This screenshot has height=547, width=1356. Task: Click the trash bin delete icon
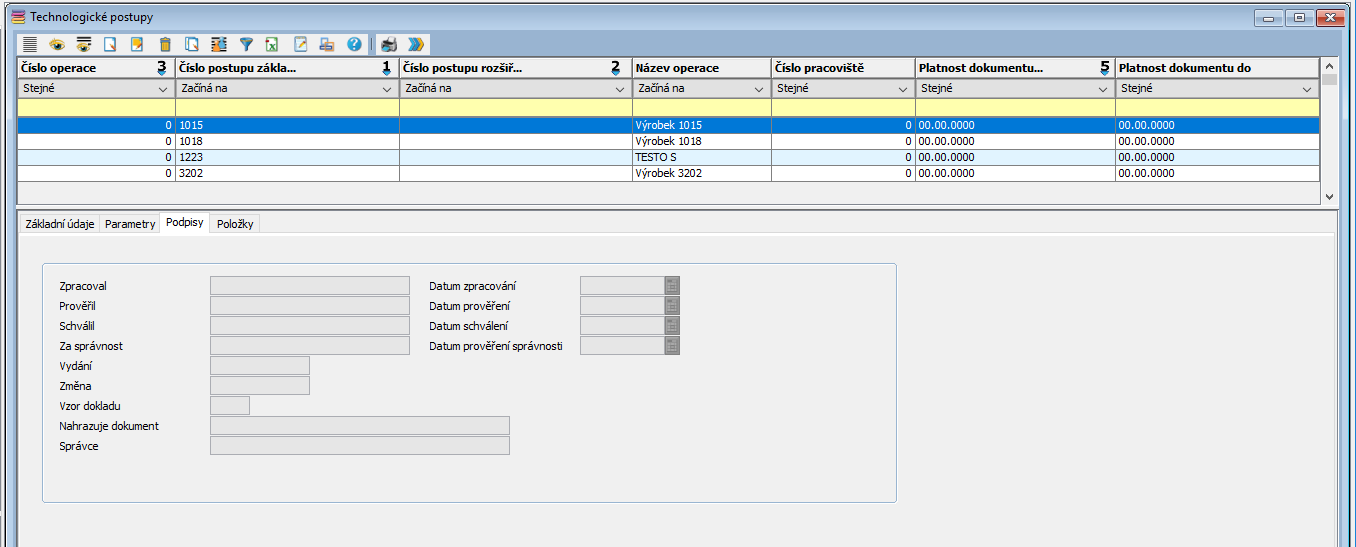coord(165,44)
